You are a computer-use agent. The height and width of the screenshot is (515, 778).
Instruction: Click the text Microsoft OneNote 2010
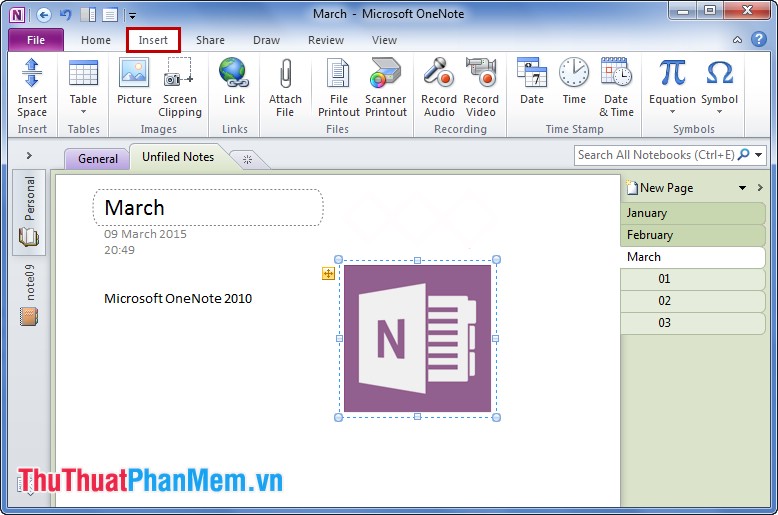[178, 298]
